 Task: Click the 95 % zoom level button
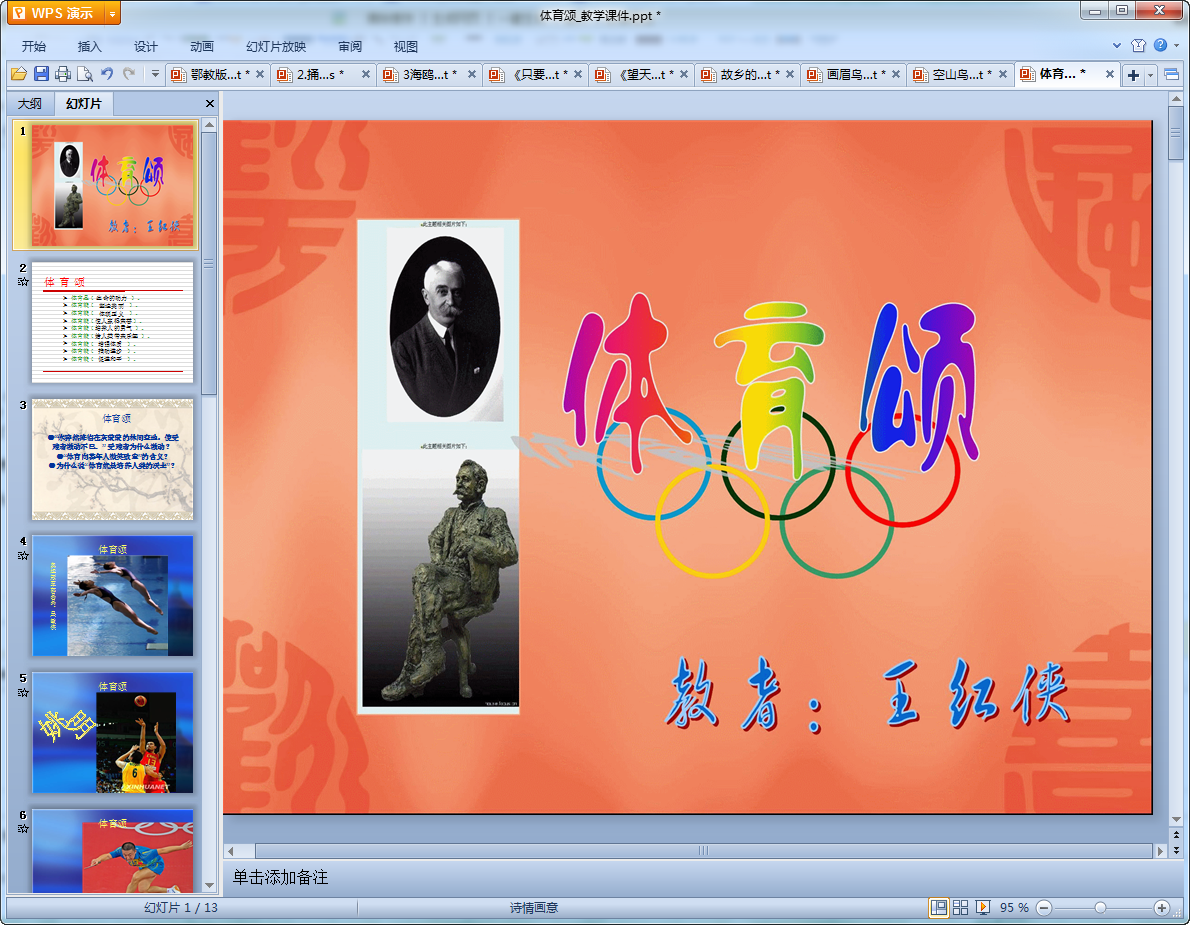click(x=1014, y=908)
